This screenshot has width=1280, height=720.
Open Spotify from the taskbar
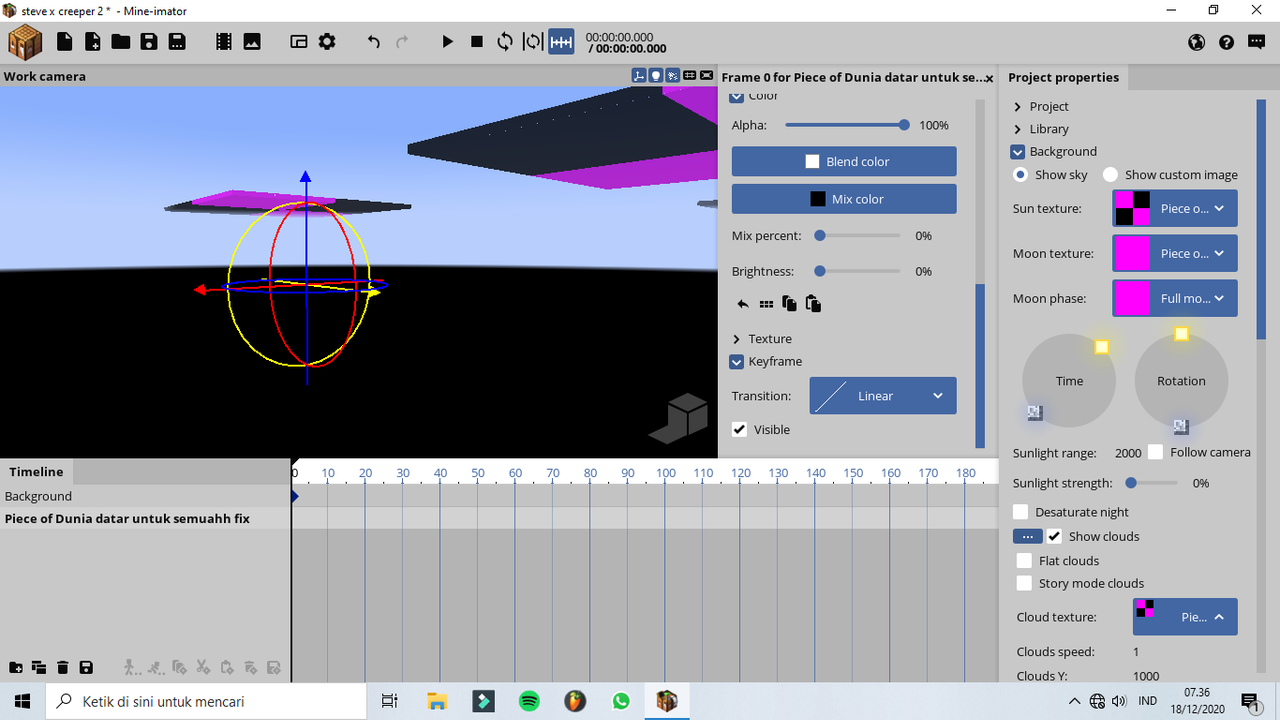click(529, 701)
